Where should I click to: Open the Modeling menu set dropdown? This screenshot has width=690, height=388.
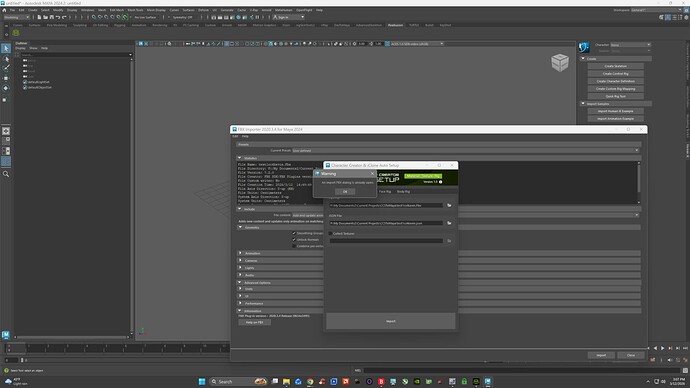16,17
